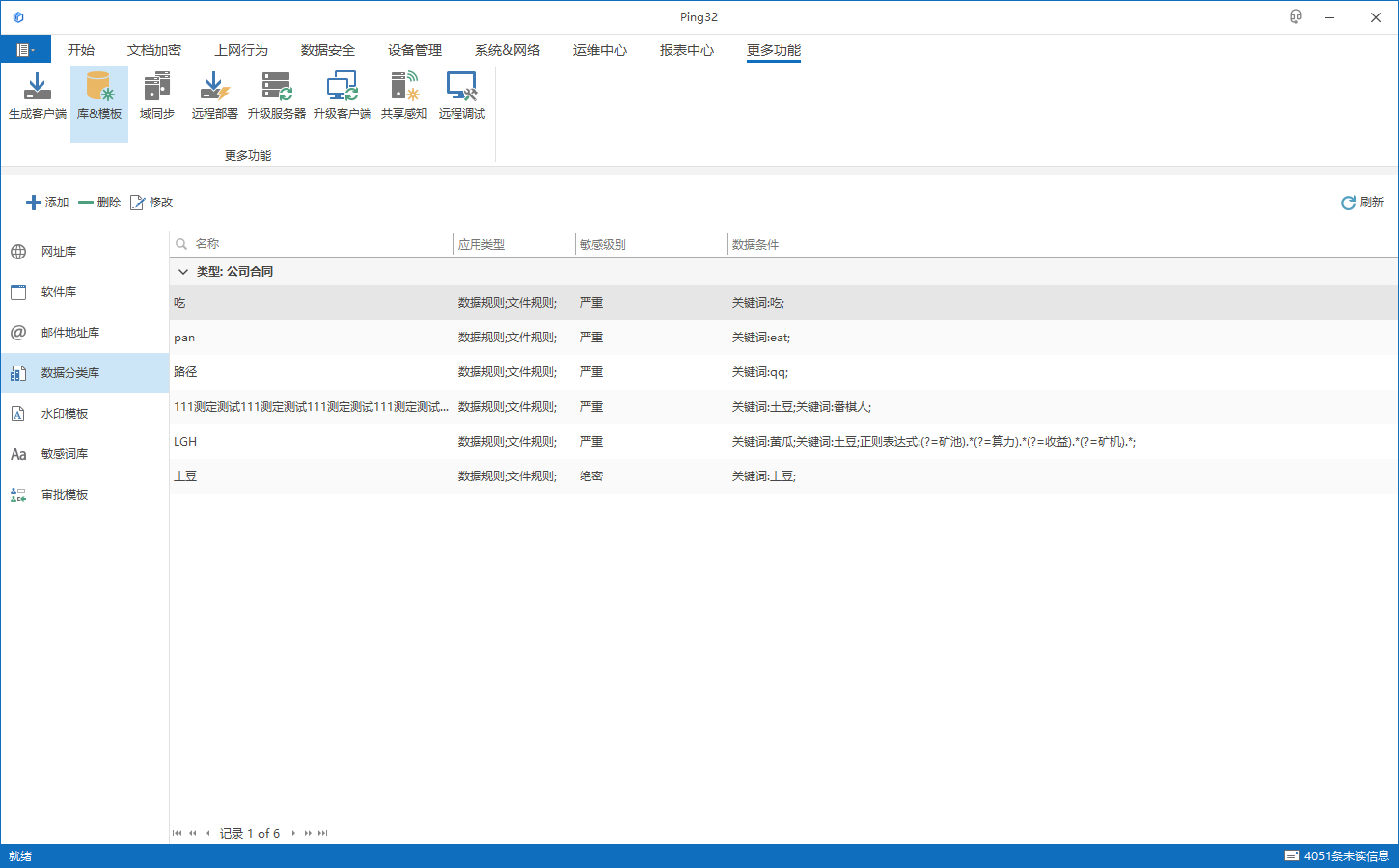Open 敏感词库 in the sidebar
This screenshot has width=1399, height=868.
pyautogui.click(x=85, y=454)
